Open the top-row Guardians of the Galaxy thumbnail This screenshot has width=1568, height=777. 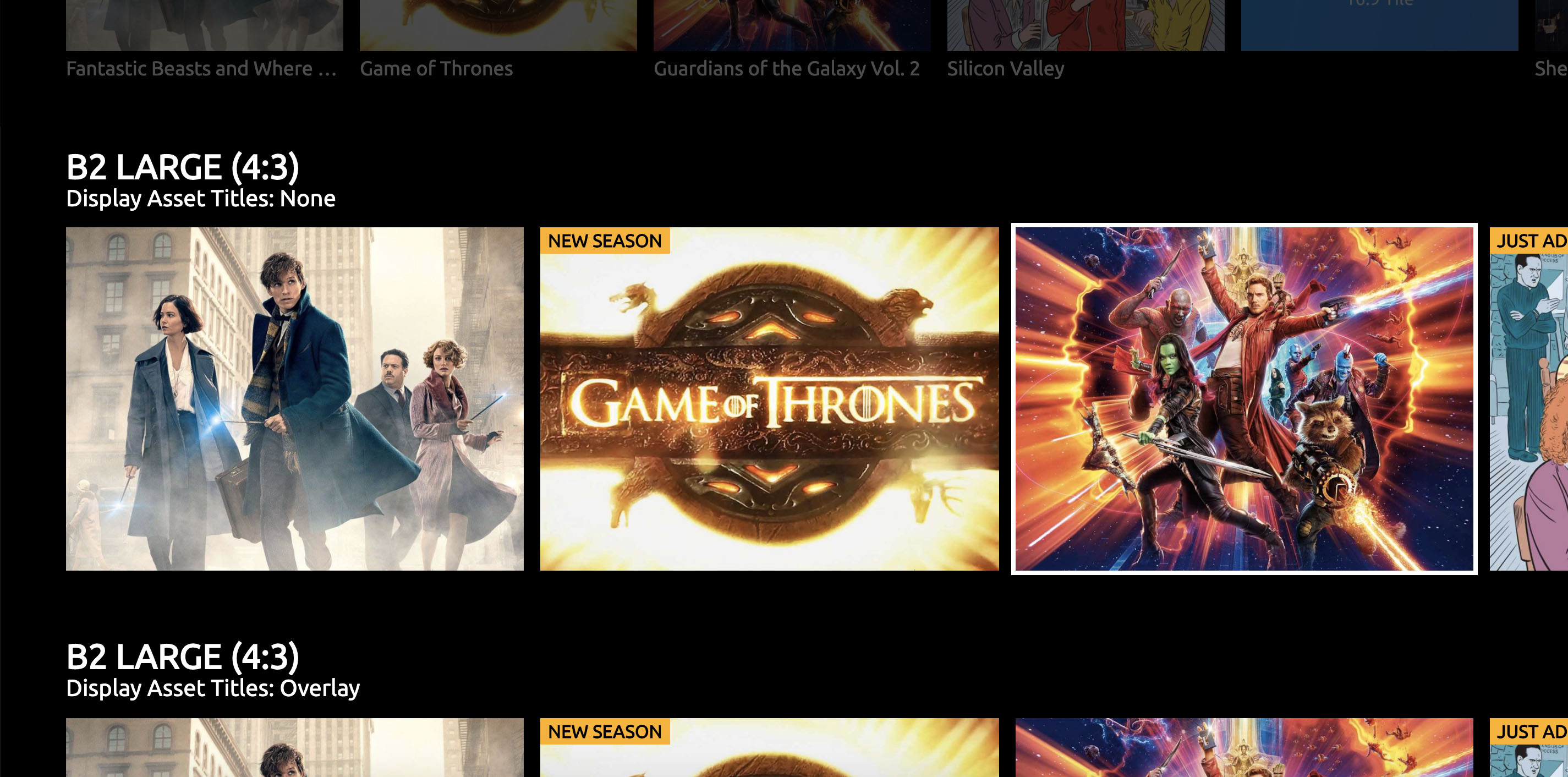792,25
